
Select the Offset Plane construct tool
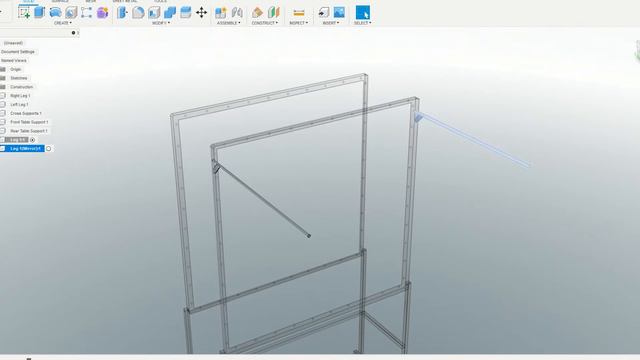257,13
